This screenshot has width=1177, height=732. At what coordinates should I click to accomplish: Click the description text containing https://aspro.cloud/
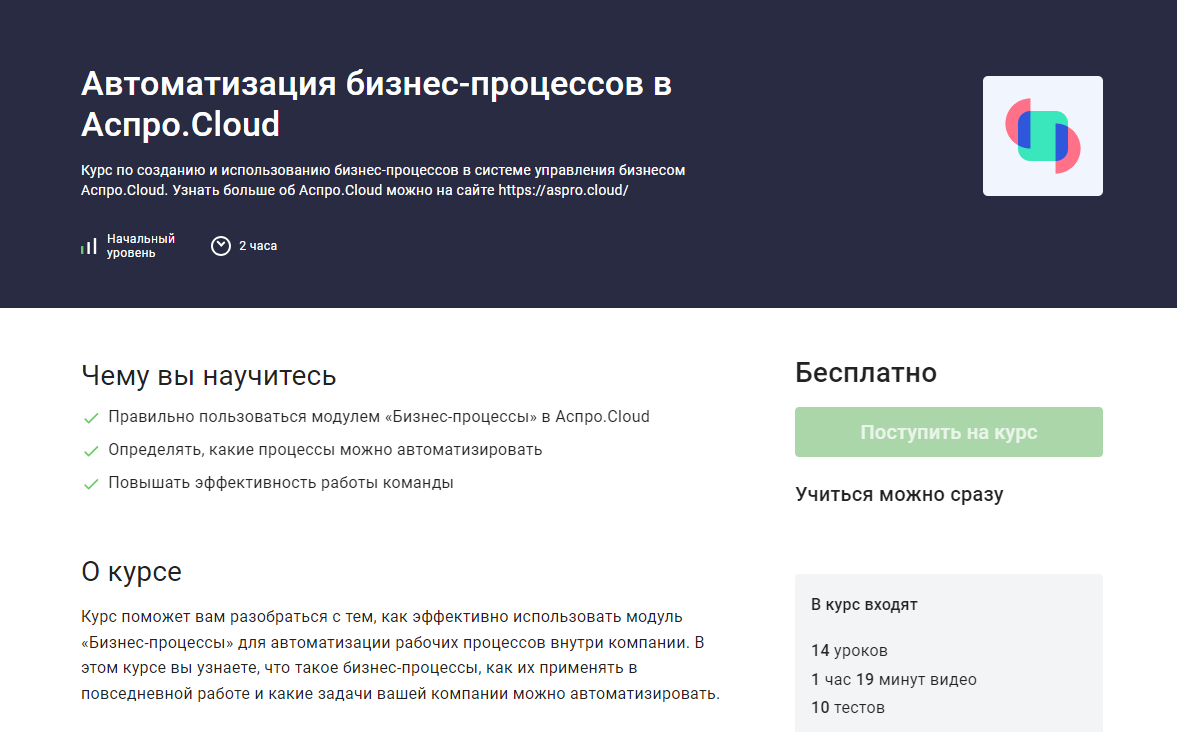(x=383, y=180)
